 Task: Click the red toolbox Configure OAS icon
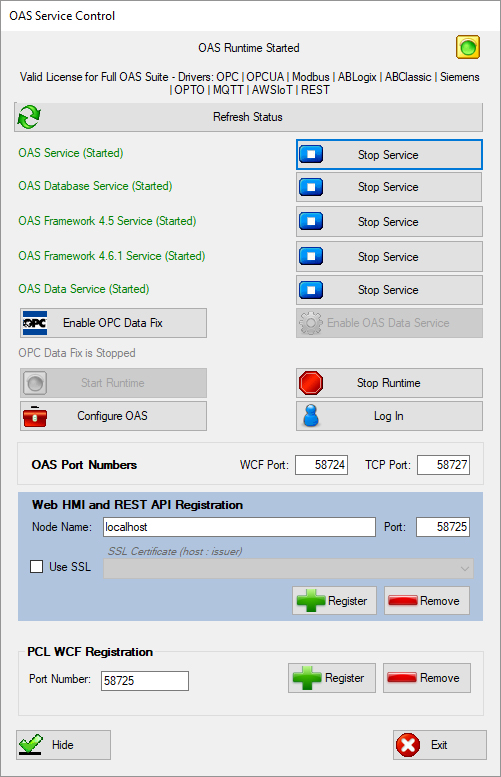pos(35,416)
